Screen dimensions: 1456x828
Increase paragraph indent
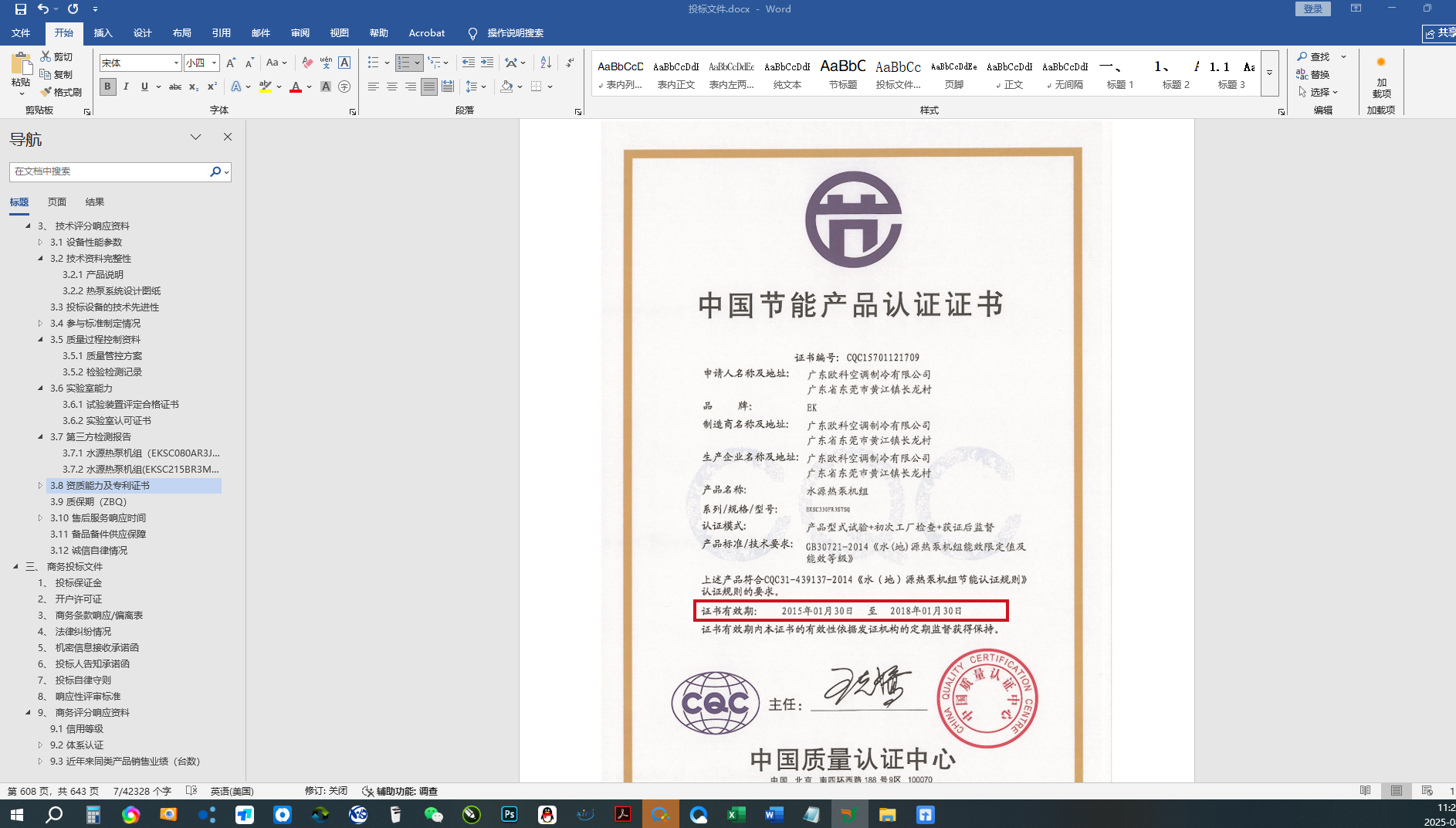487,63
